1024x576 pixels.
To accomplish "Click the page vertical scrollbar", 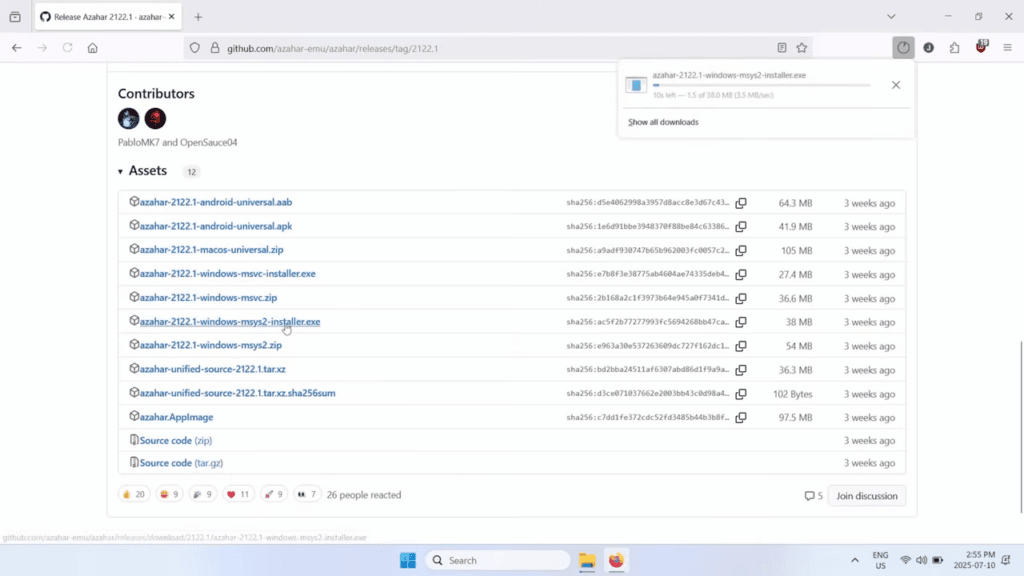I will point(1021,428).
